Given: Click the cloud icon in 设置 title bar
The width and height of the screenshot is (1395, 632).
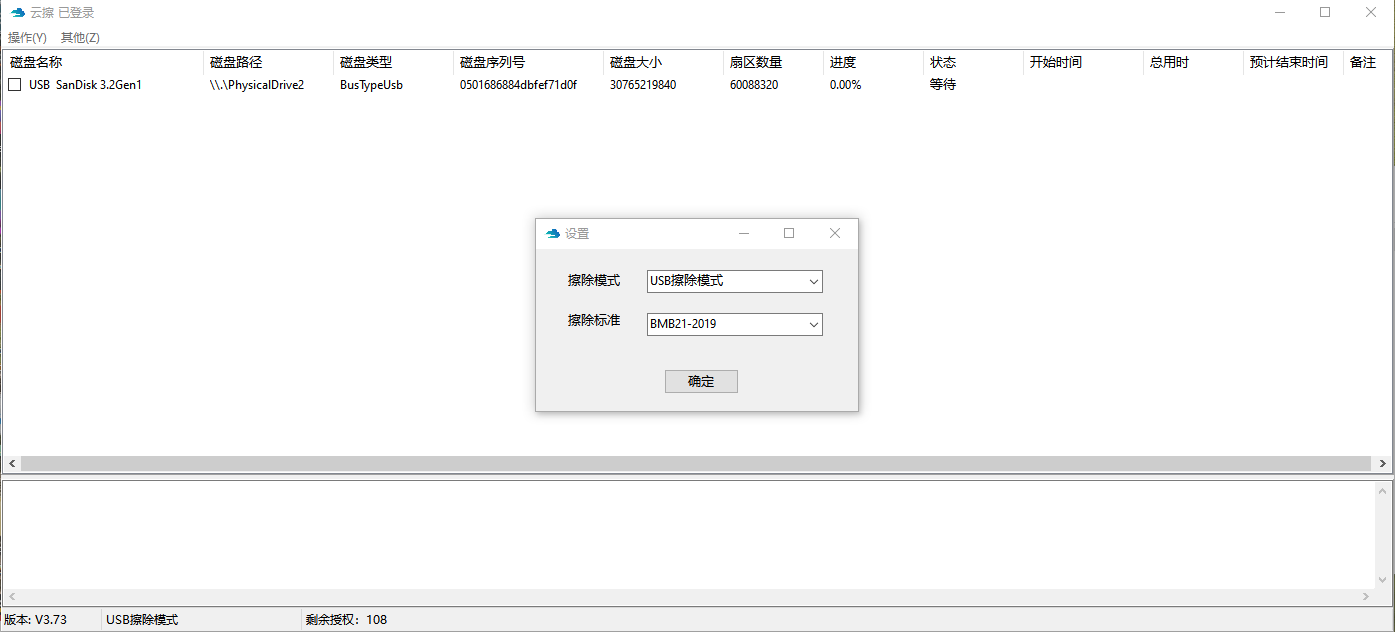Looking at the screenshot, I should pyautogui.click(x=552, y=233).
